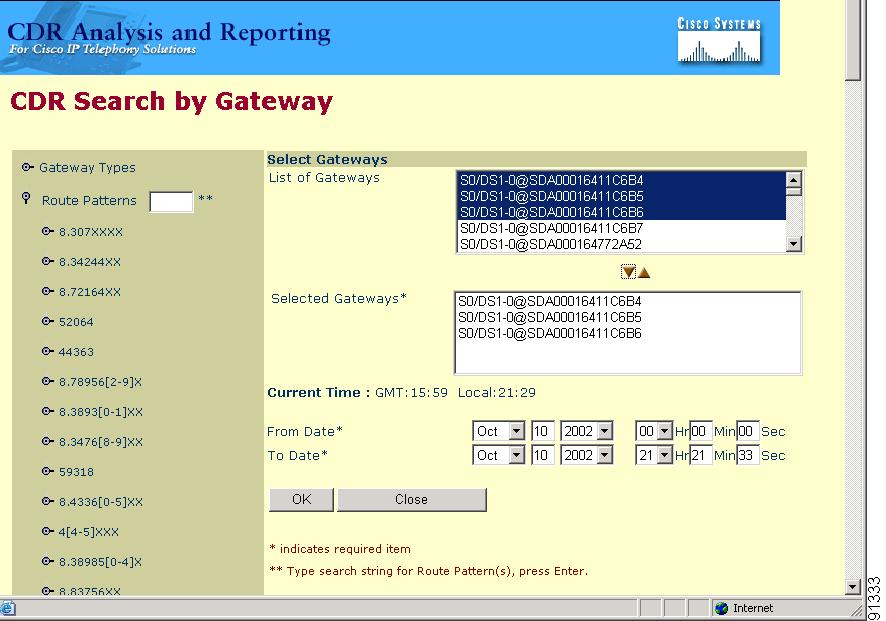Open the From Date hour dropdown

click(664, 431)
